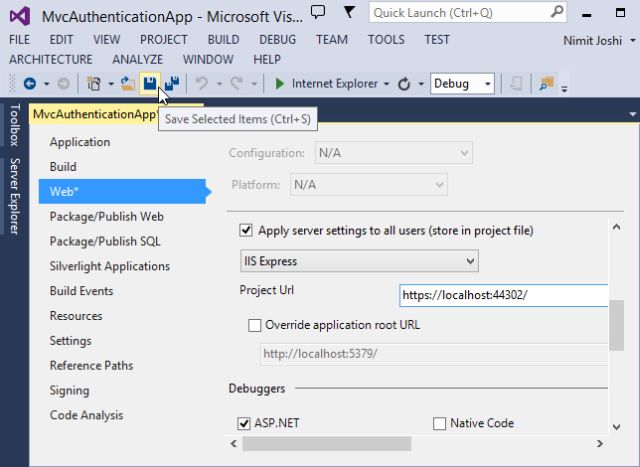
Task: Open the WINDOW menu
Action: point(208,59)
